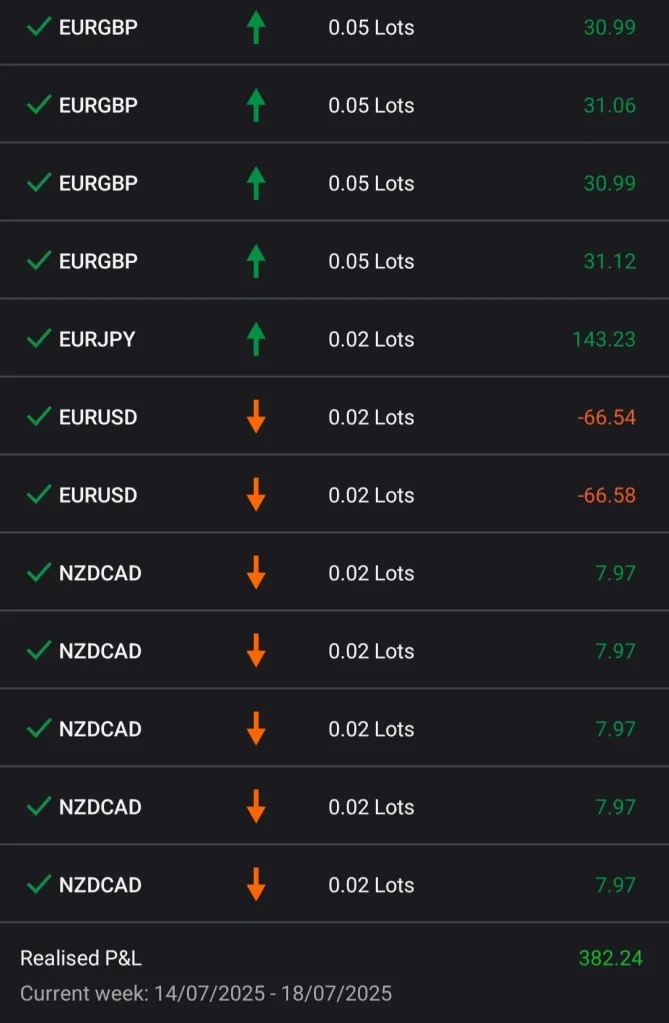The width and height of the screenshot is (669, 1023).
Task: Click the green up arrow on the 31.06 EURGBP row
Action: click(x=256, y=105)
